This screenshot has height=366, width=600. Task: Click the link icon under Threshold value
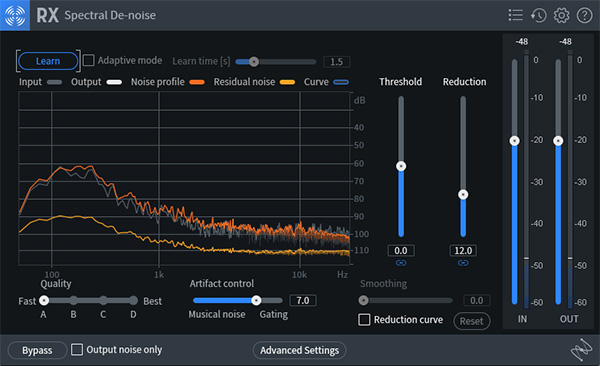[x=401, y=263]
